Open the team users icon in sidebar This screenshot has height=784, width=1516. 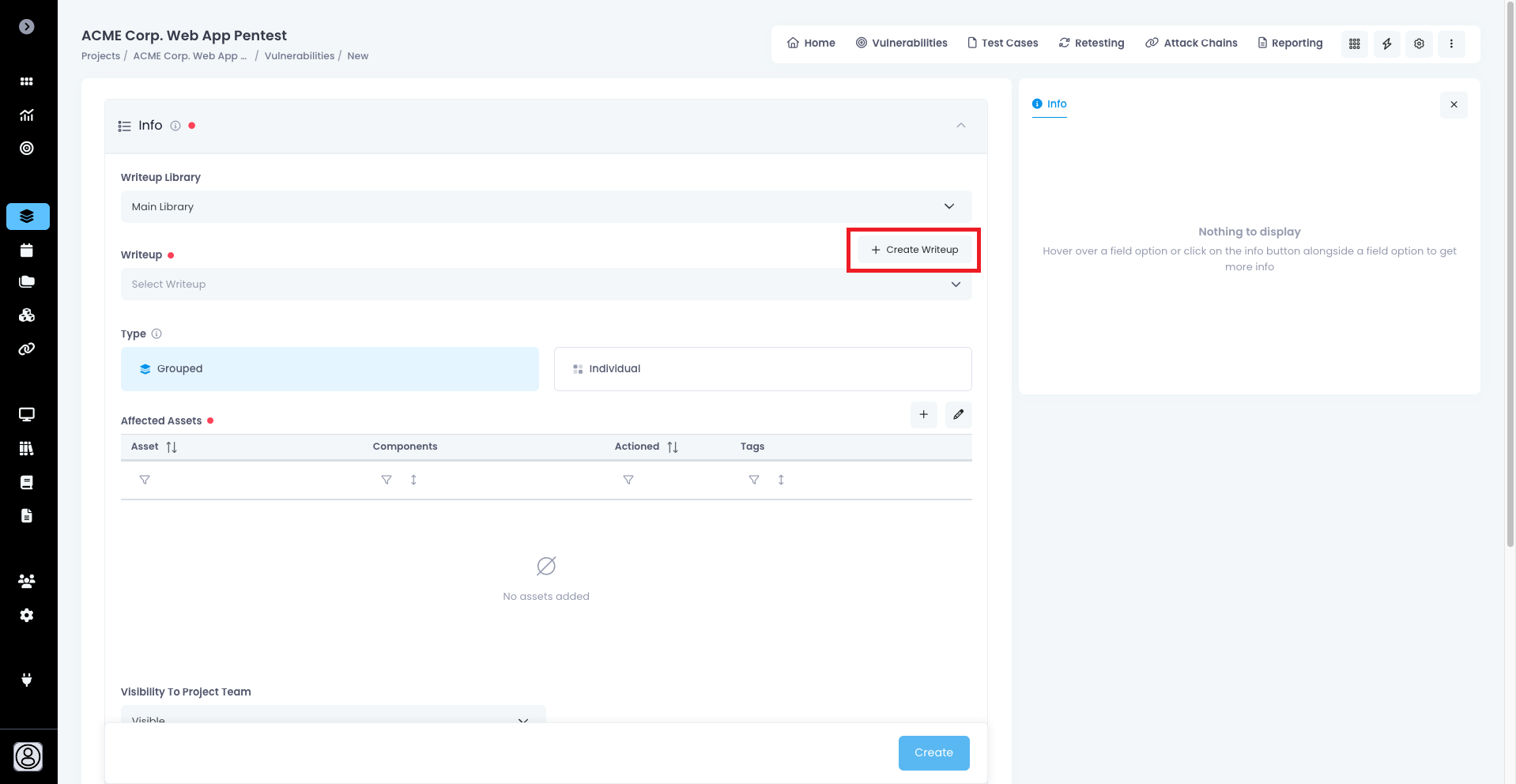[x=27, y=581]
